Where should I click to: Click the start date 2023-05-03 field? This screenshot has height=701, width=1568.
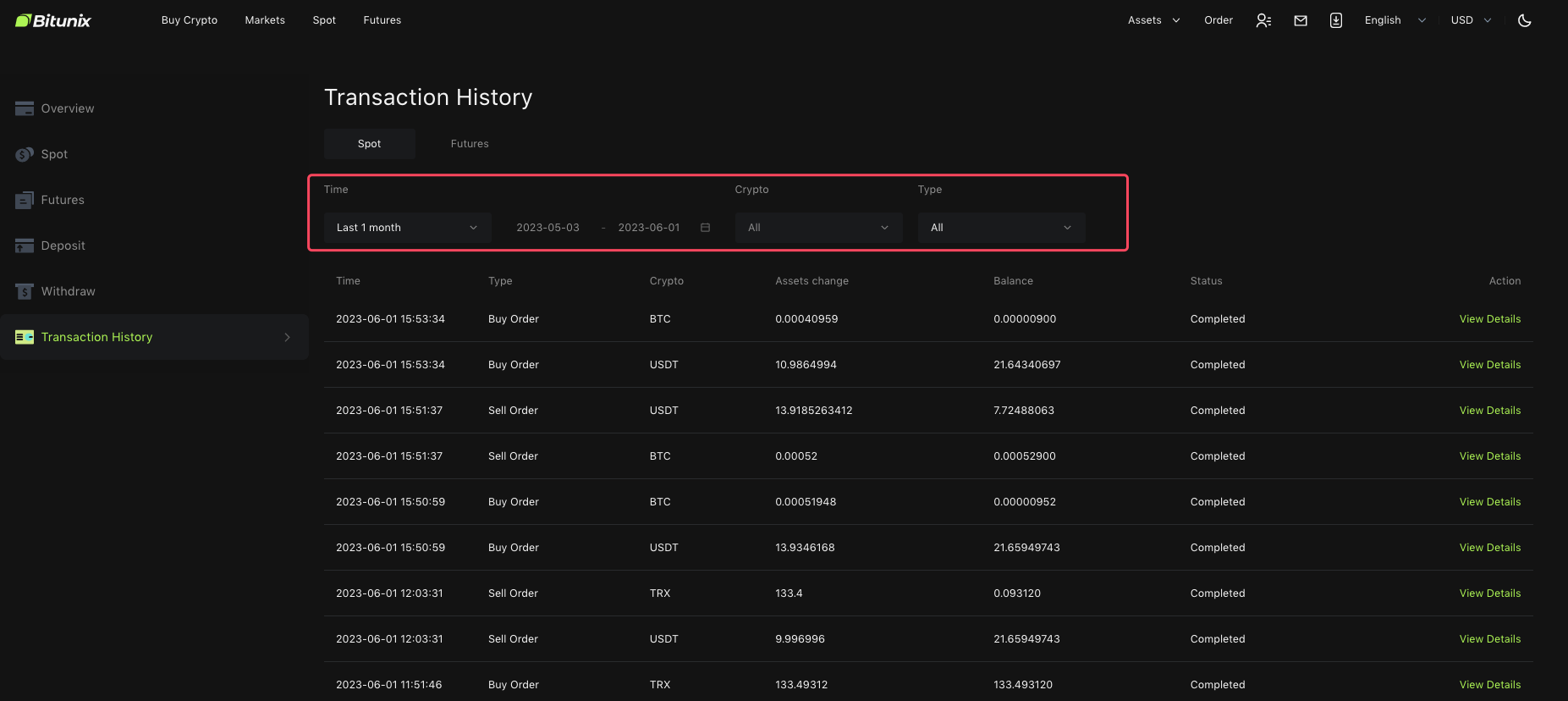(547, 228)
